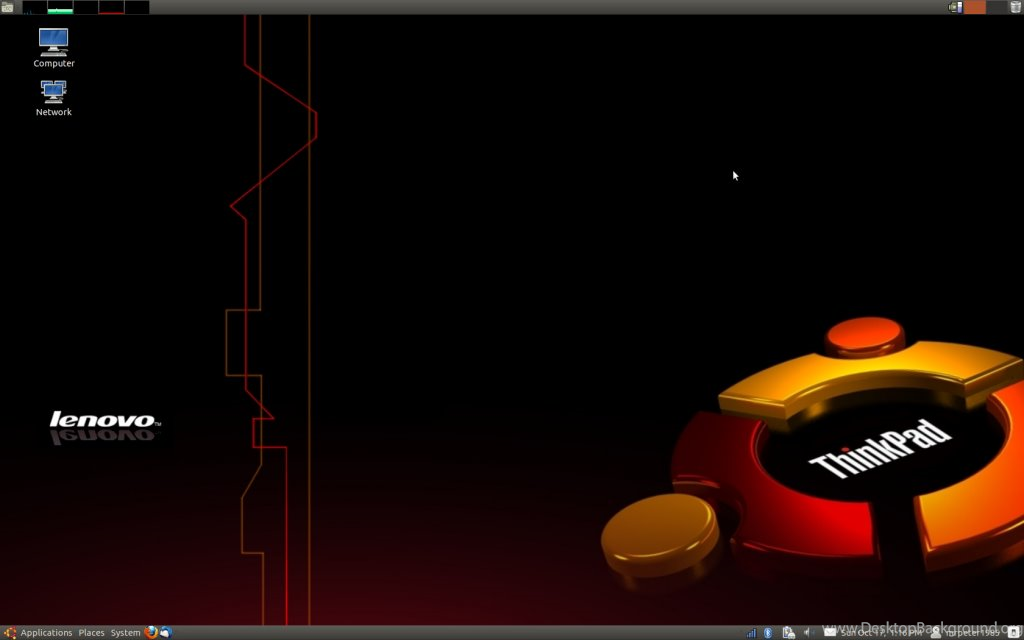Switch to the orange active workspace
Screen dimensions: 1024x640
click(x=975, y=7)
